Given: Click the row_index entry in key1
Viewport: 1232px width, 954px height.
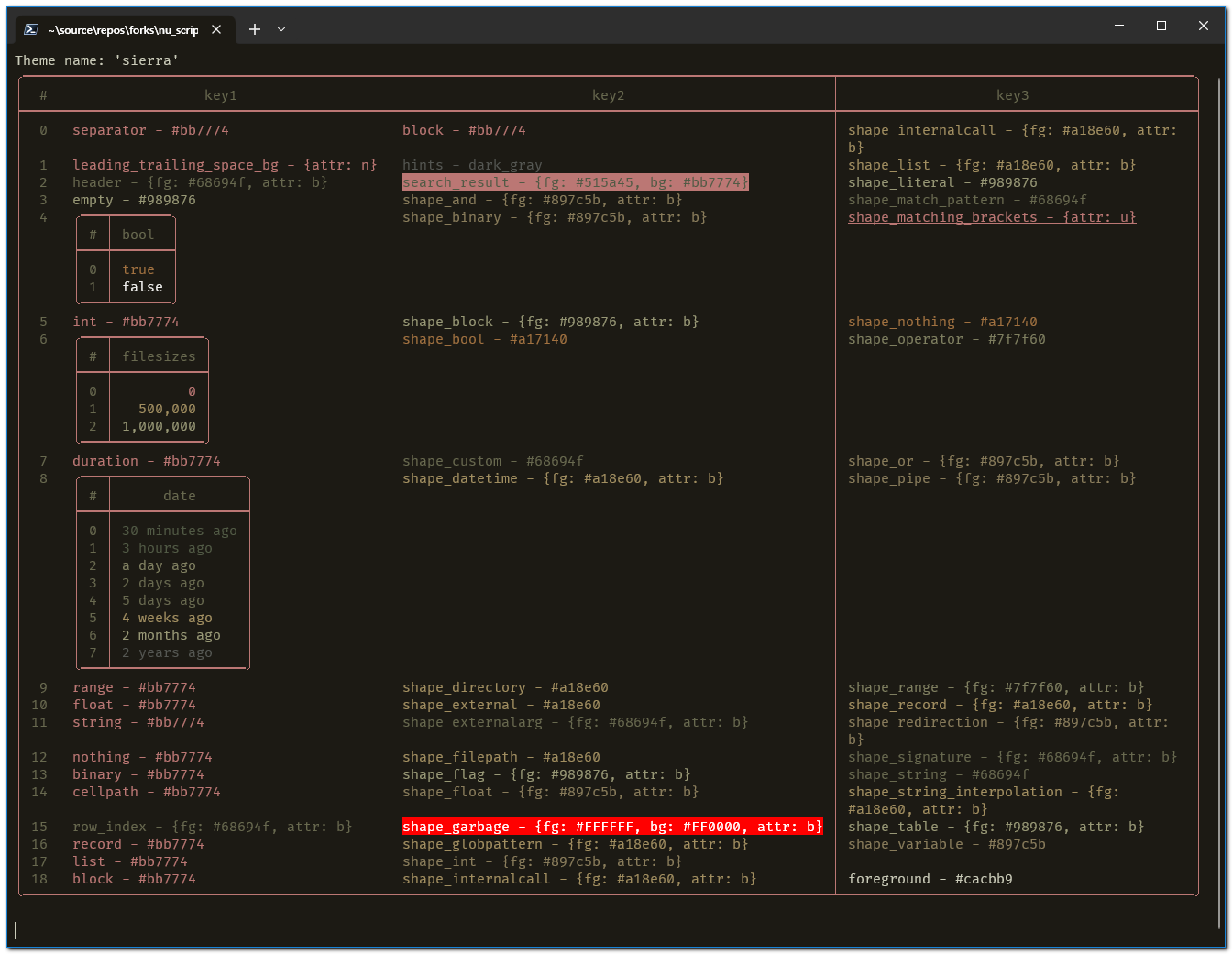Looking at the screenshot, I should point(213,827).
